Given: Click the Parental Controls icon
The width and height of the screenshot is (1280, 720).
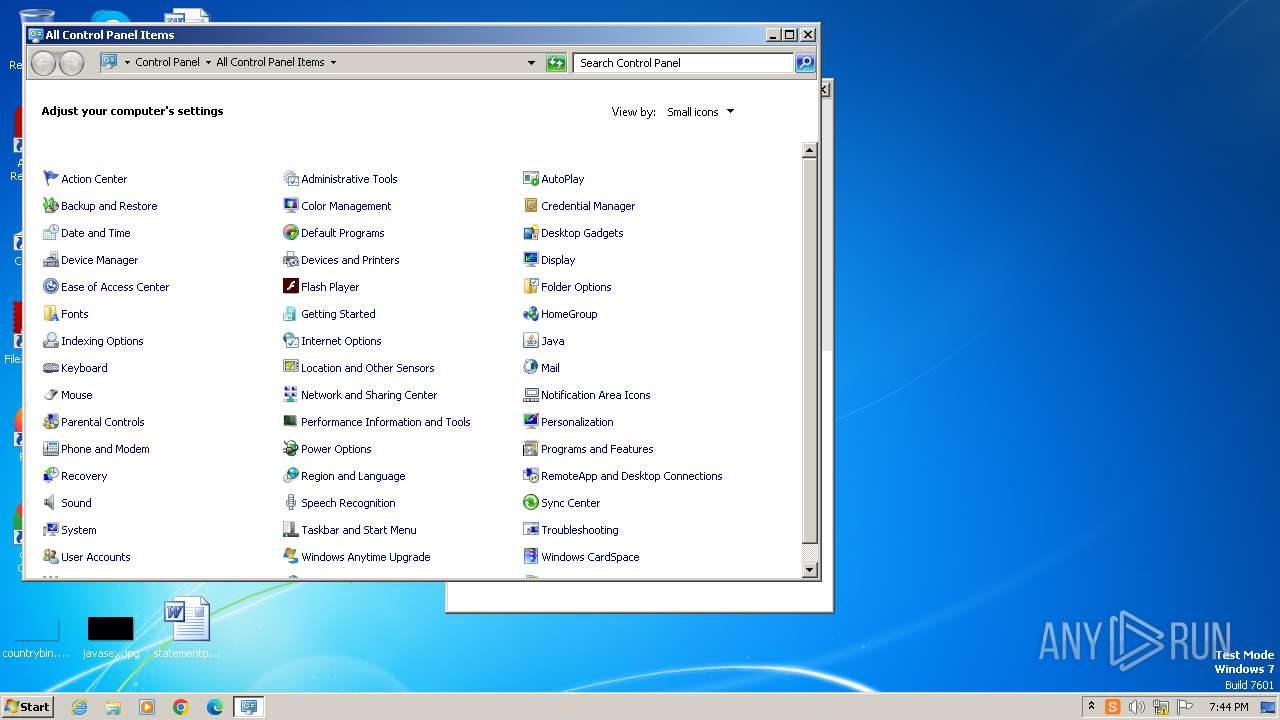Looking at the screenshot, I should [51, 422].
